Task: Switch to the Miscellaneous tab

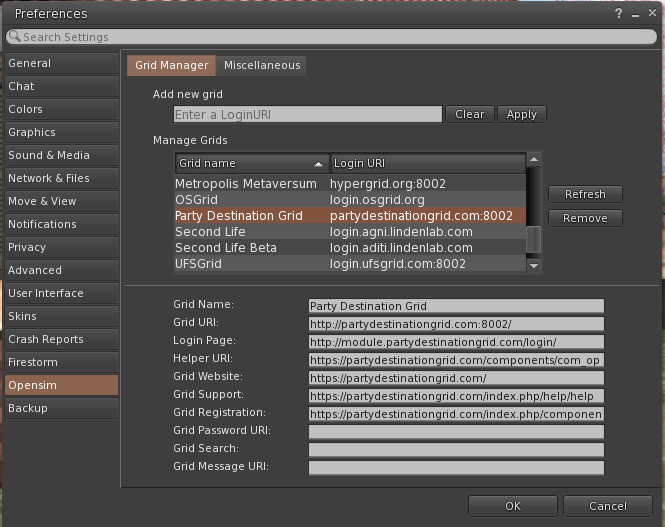Action: (x=262, y=66)
